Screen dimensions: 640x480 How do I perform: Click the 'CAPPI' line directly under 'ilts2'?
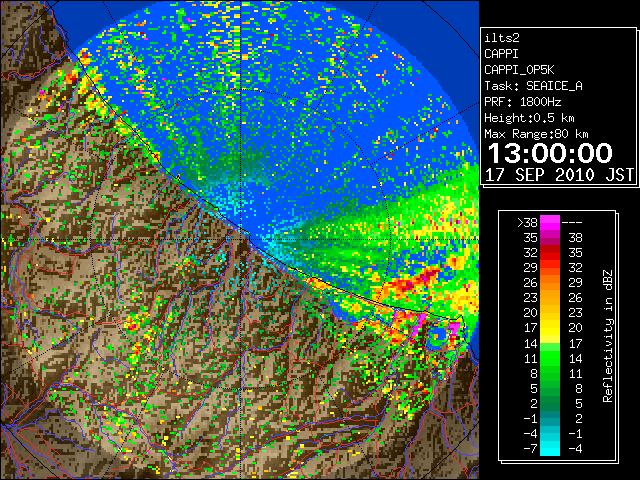pyautogui.click(x=501, y=54)
